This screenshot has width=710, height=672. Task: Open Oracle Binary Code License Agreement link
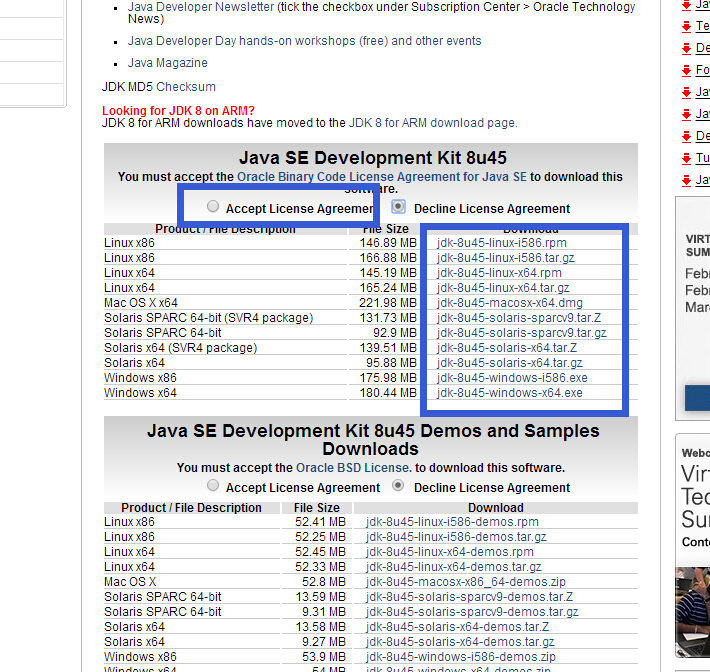(x=382, y=177)
